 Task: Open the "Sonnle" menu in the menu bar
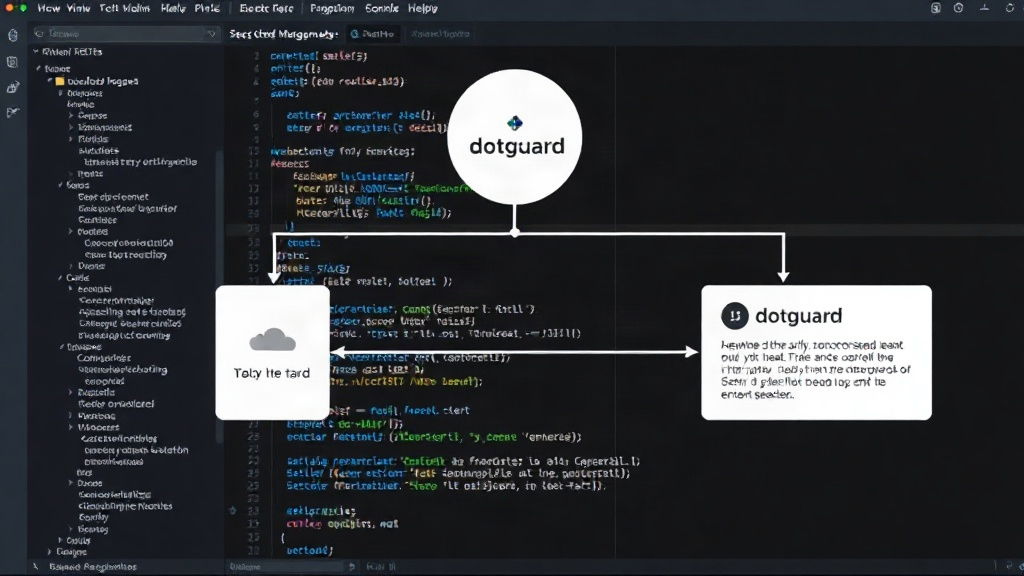[x=381, y=8]
